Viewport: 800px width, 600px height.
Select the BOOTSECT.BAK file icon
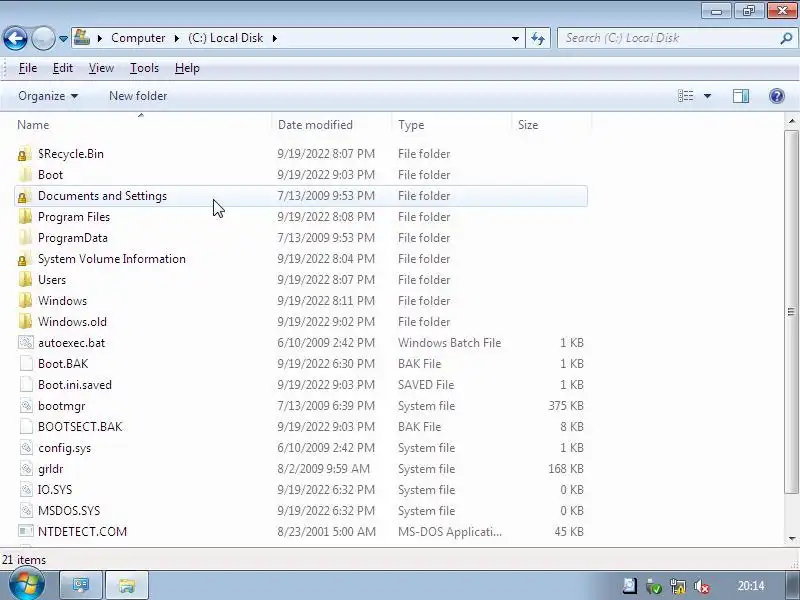point(26,427)
